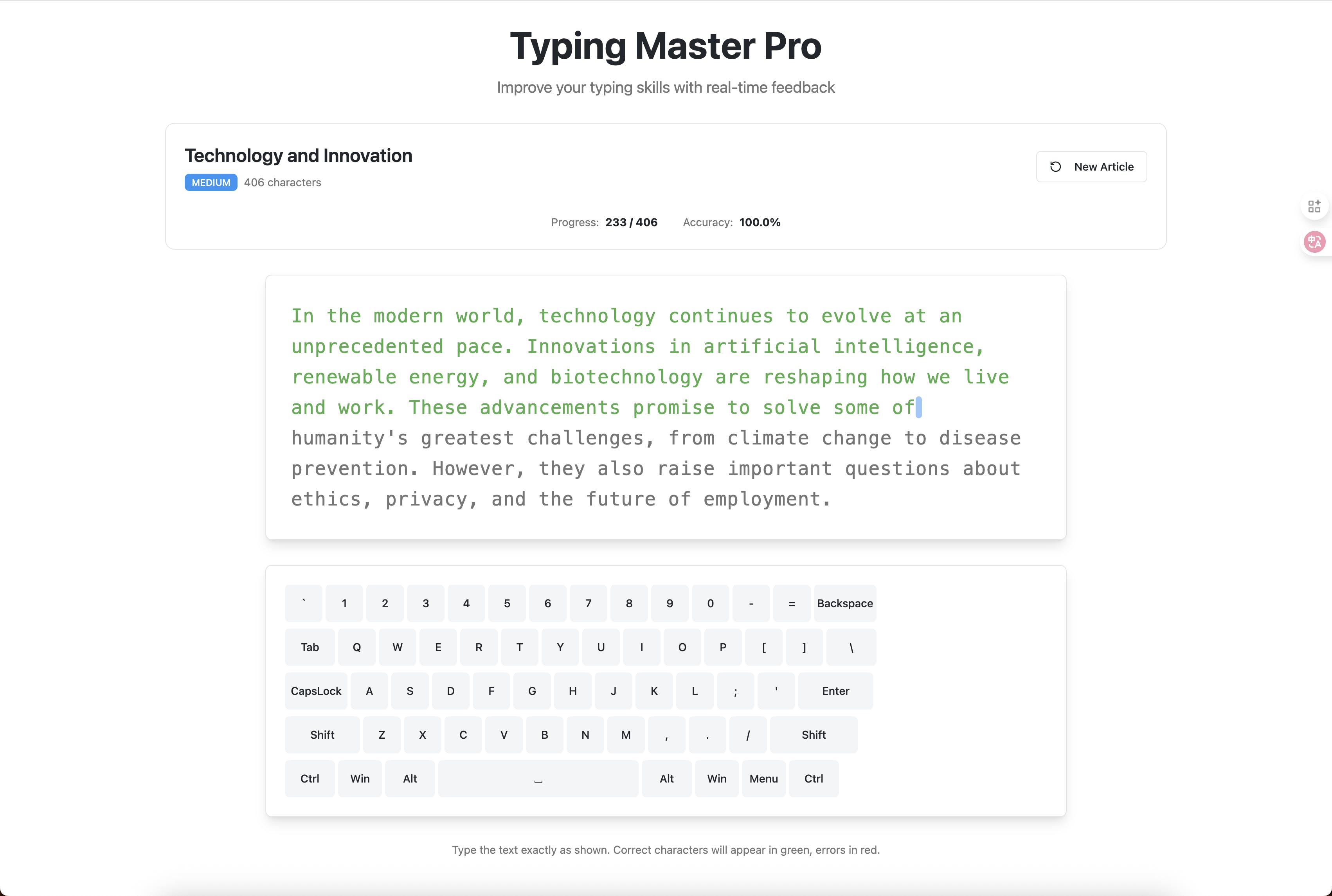Click the word 'humanity's' in the passage
The image size is (1332, 896).
349,438
